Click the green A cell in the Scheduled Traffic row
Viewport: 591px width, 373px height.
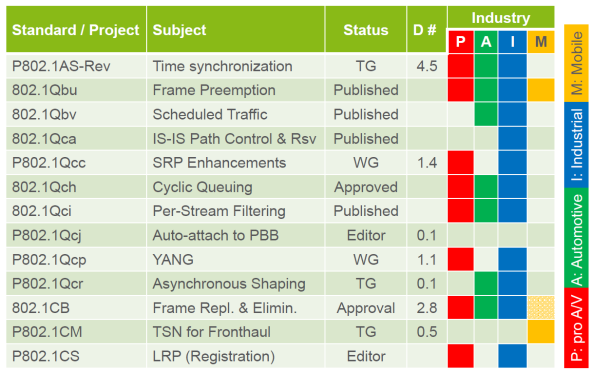(x=486, y=115)
